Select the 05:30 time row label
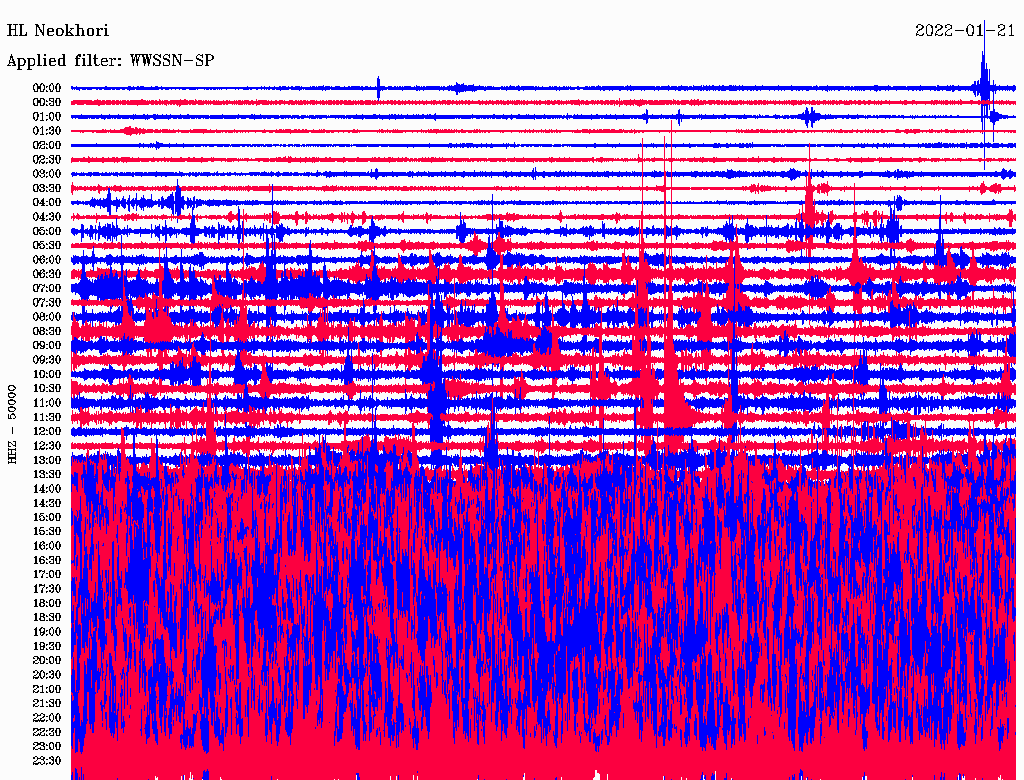 (46, 245)
